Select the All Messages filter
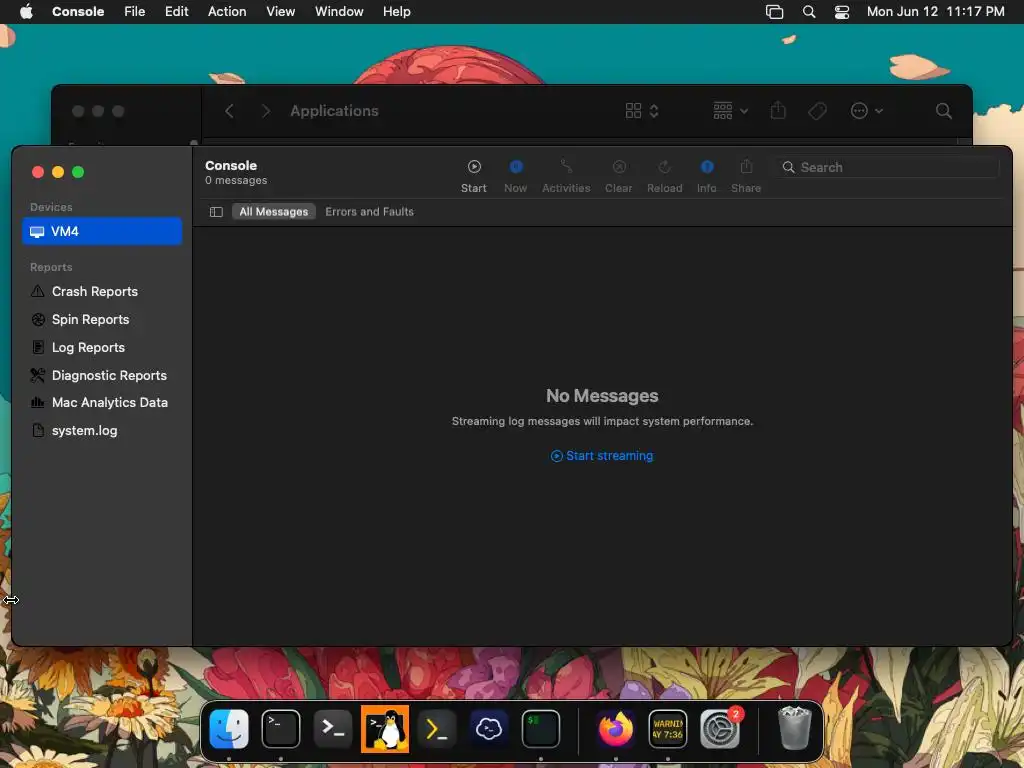Image resolution: width=1024 pixels, height=768 pixels. click(274, 212)
